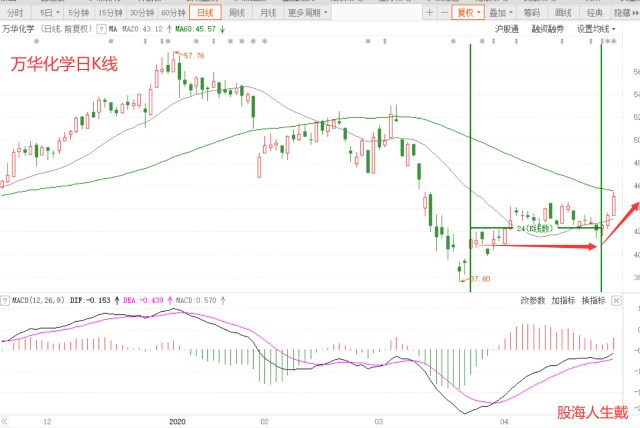This screenshot has width=640, height=428.
Task: Select the 60分钟 timeframe tab
Action: 173,13
